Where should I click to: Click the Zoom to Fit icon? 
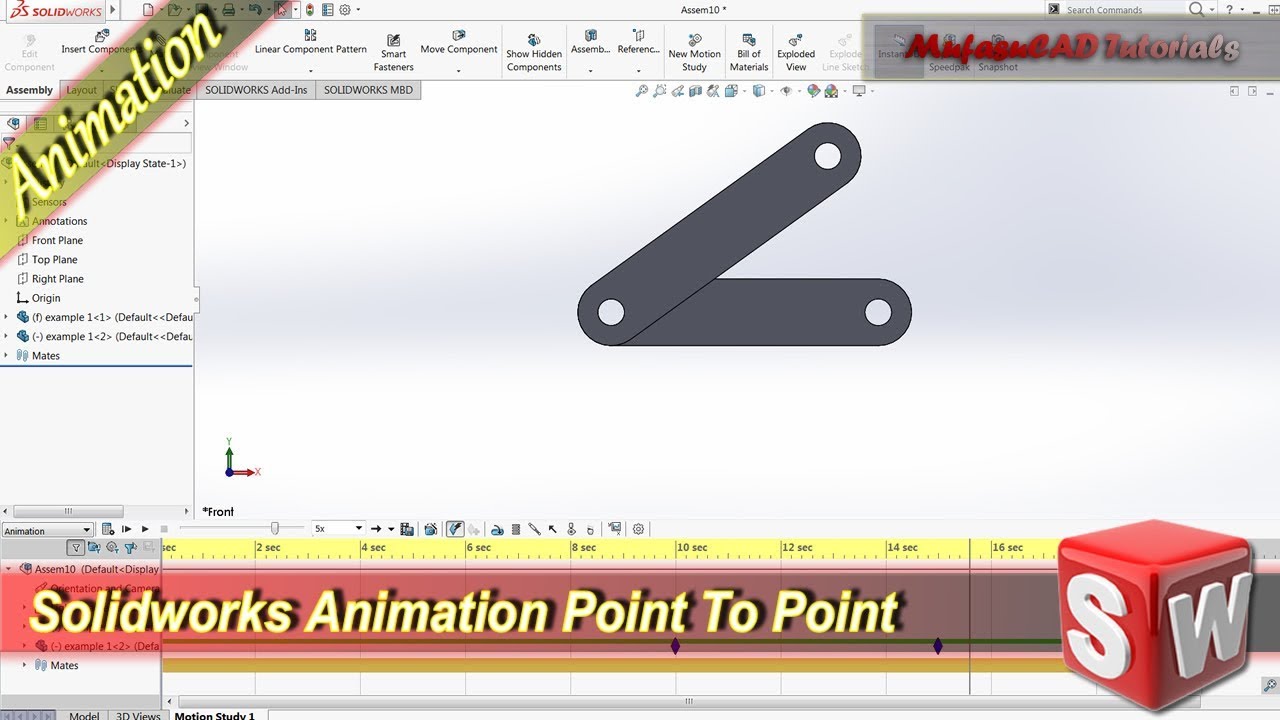[641, 90]
